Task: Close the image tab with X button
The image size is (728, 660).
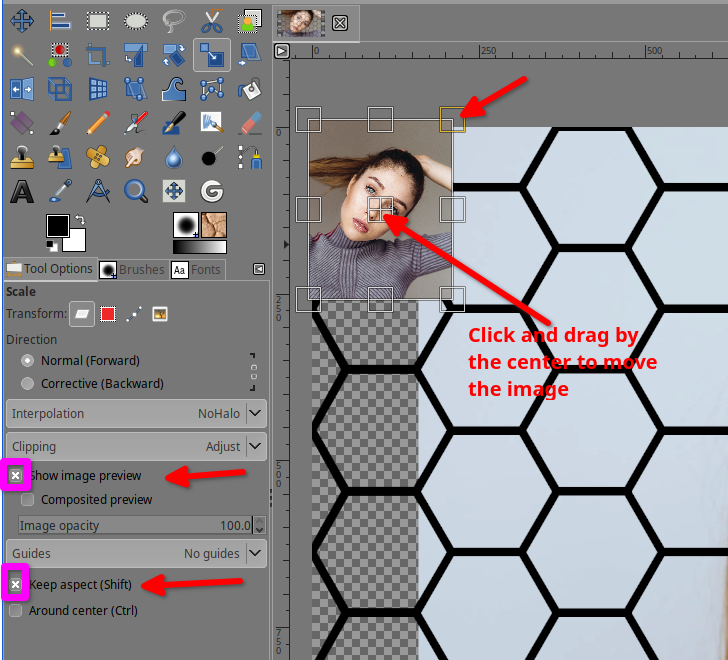Action: pyautogui.click(x=340, y=23)
